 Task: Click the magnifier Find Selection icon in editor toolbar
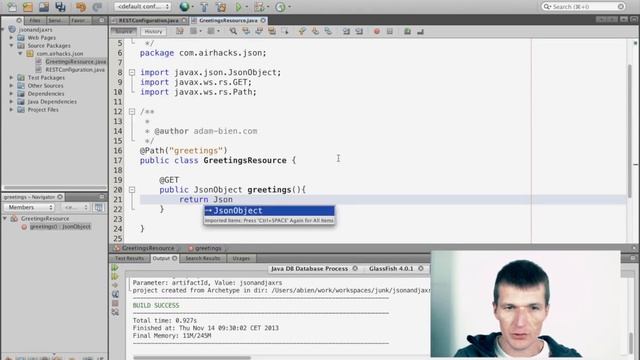(x=233, y=31)
